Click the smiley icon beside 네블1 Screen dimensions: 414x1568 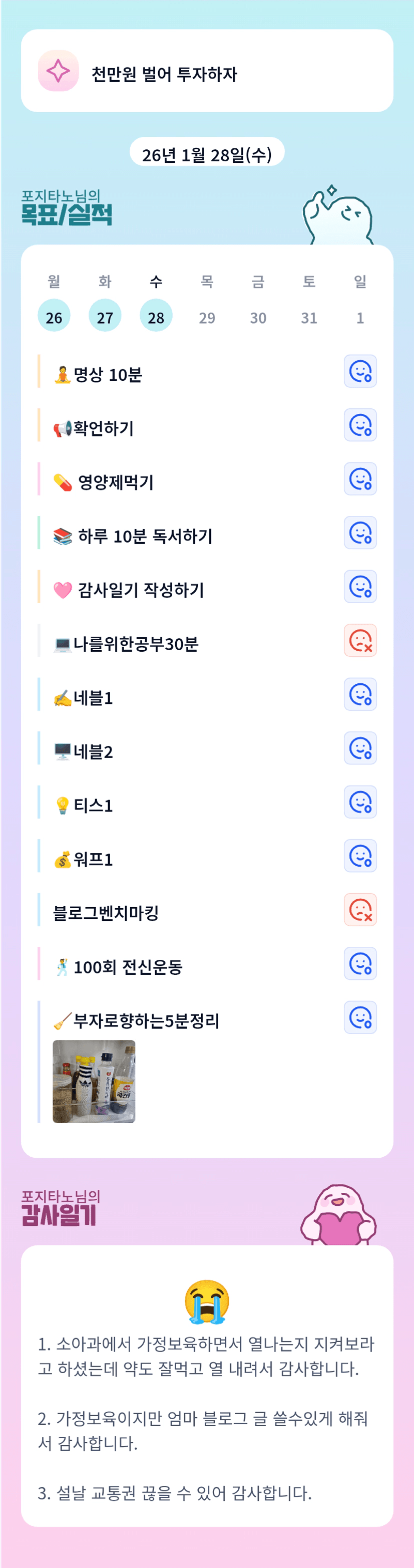pos(360,694)
